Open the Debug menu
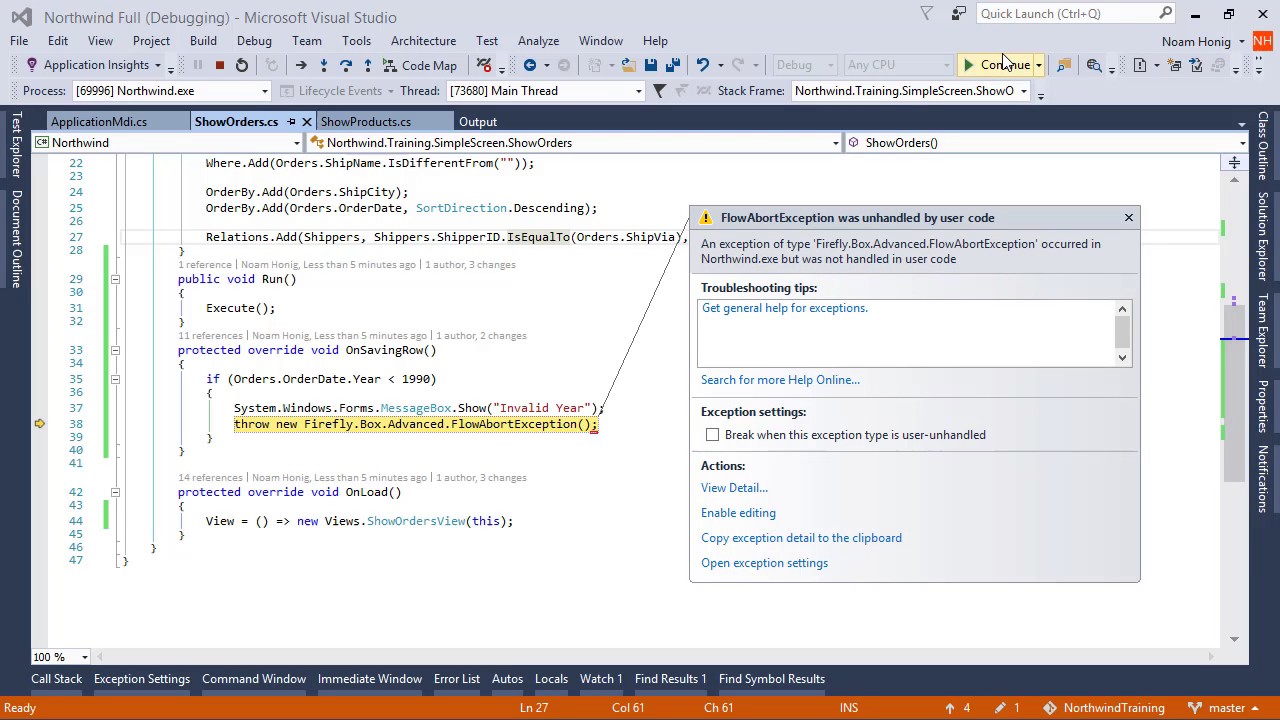 (x=254, y=41)
